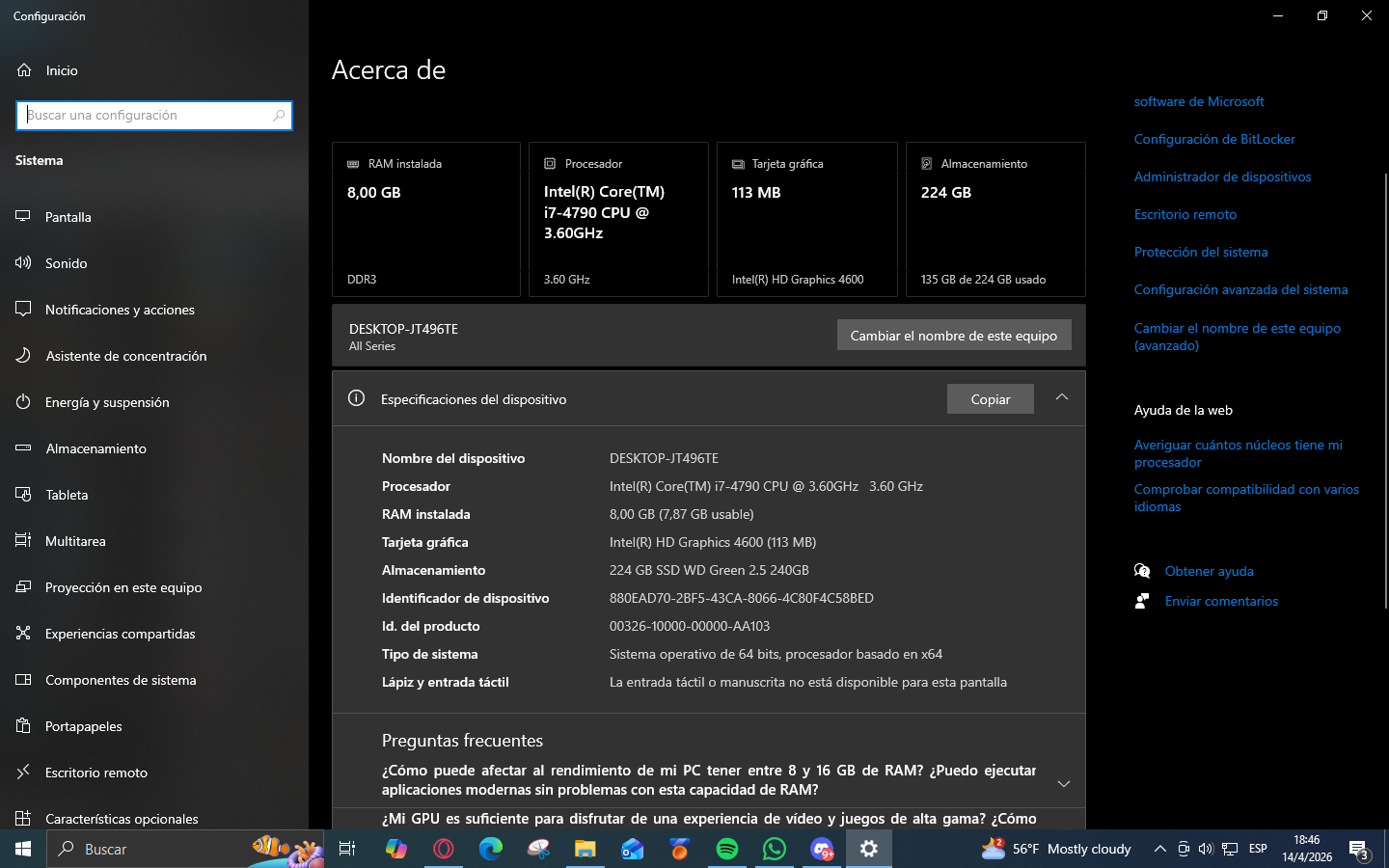Expand the first RAM frequently asked question

click(1064, 783)
